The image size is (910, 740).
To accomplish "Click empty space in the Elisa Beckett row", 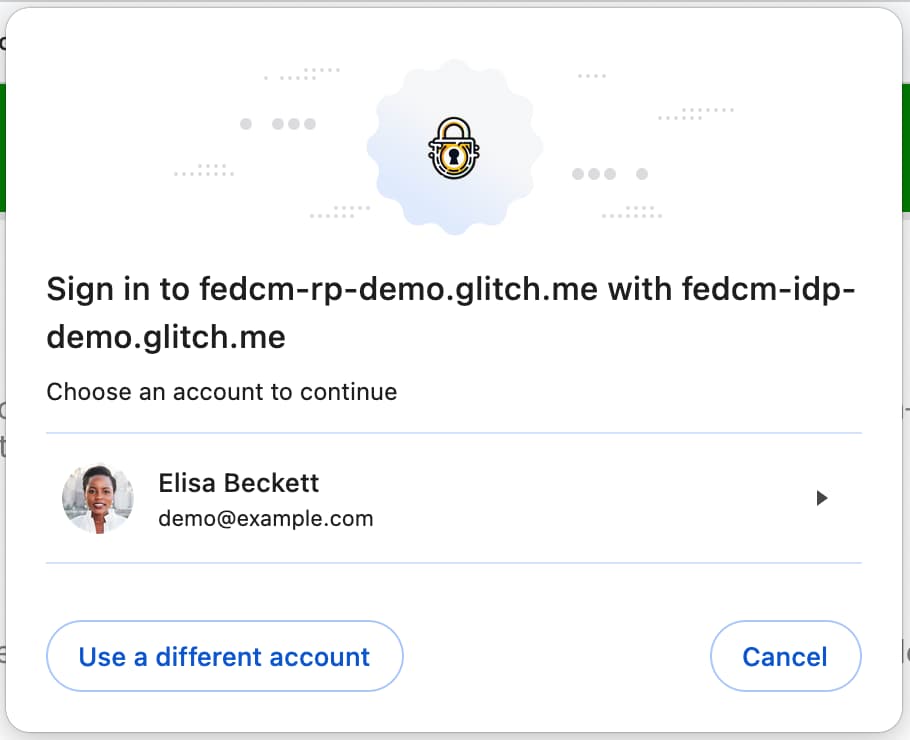I will [600, 498].
